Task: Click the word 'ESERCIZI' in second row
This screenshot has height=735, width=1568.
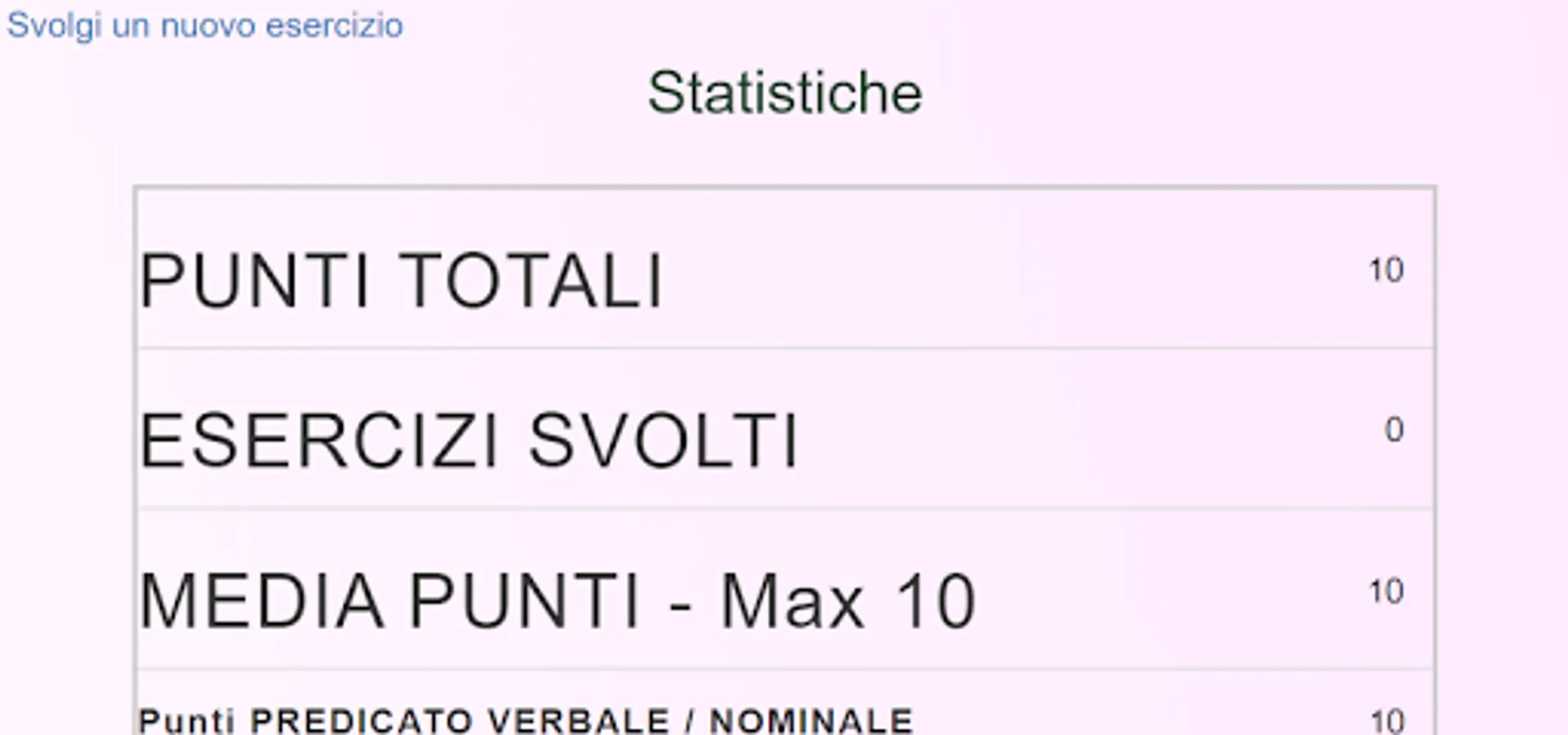Action: tap(318, 441)
